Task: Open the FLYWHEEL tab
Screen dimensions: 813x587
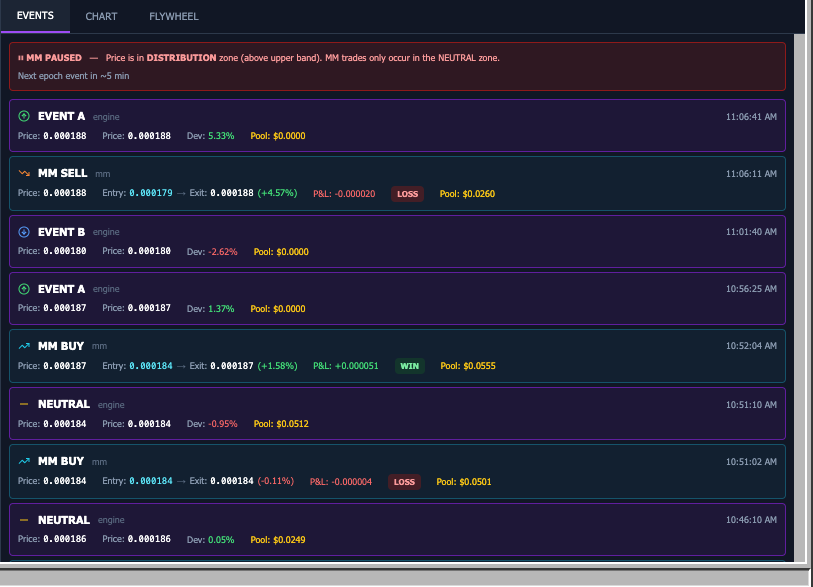Action: (174, 17)
